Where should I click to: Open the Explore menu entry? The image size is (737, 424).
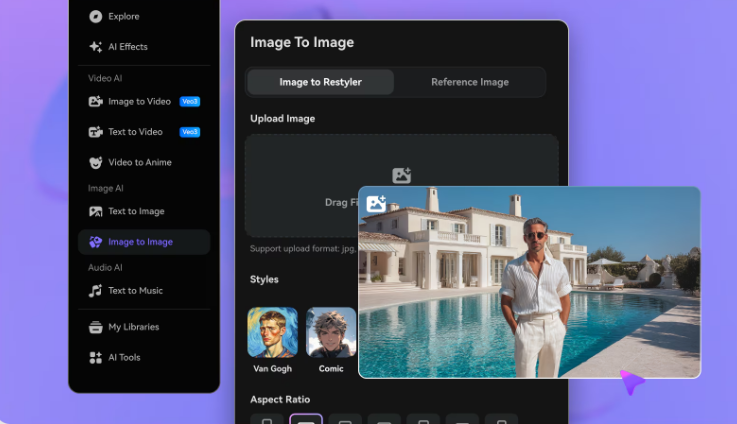124,16
